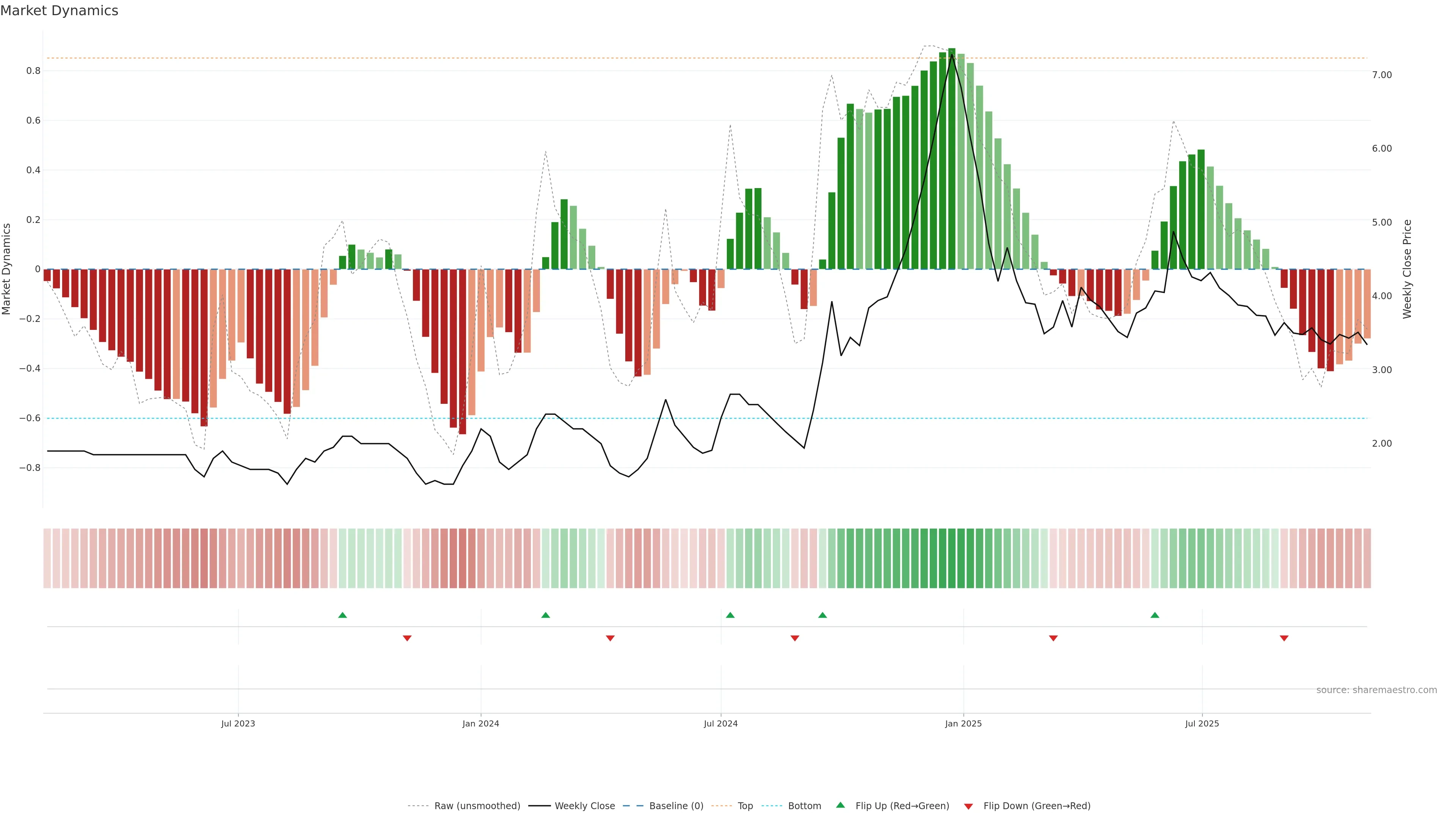
Task: Click the darkest green heatmap strip cell
Action: (x=952, y=559)
